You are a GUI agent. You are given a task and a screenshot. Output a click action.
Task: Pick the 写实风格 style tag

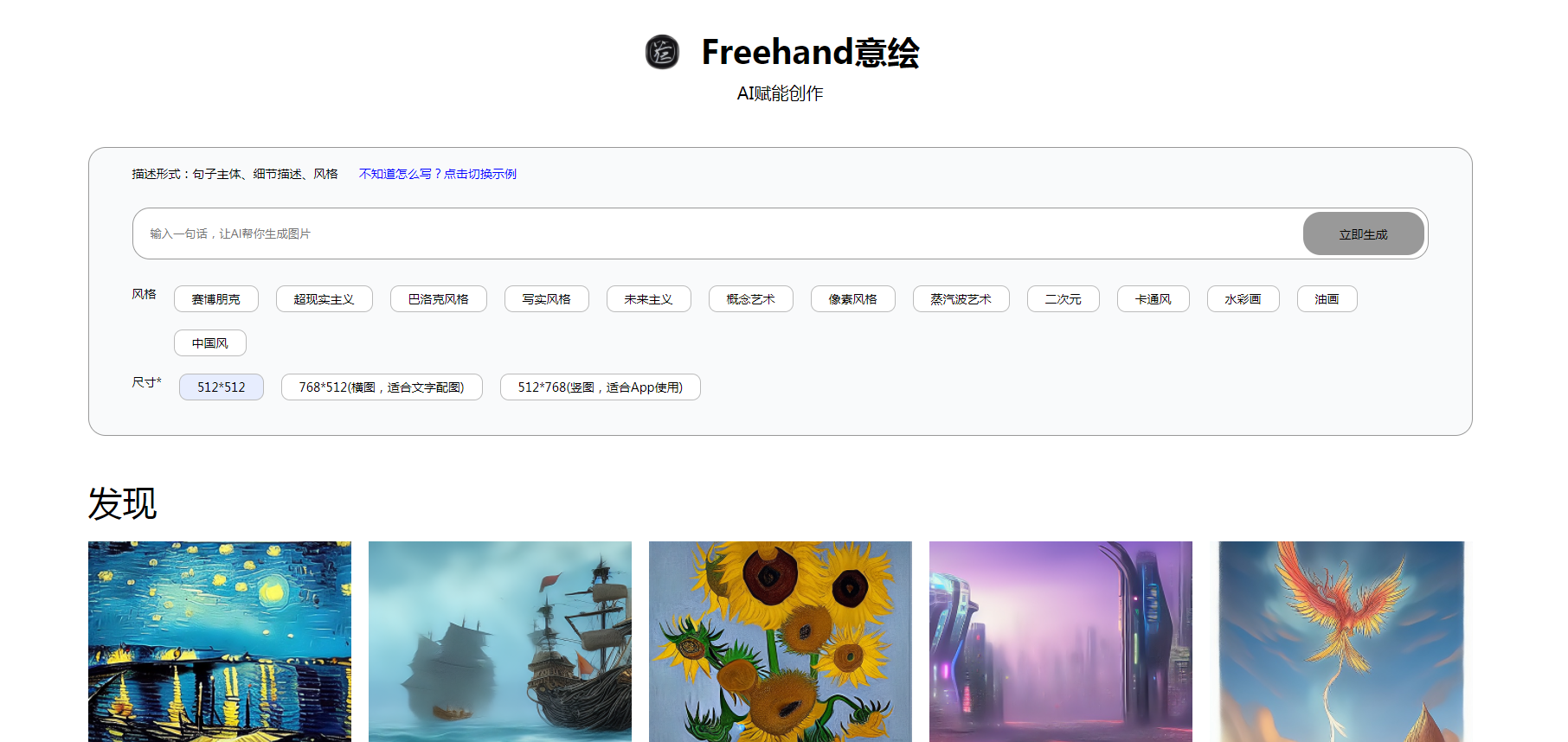pyautogui.click(x=547, y=299)
